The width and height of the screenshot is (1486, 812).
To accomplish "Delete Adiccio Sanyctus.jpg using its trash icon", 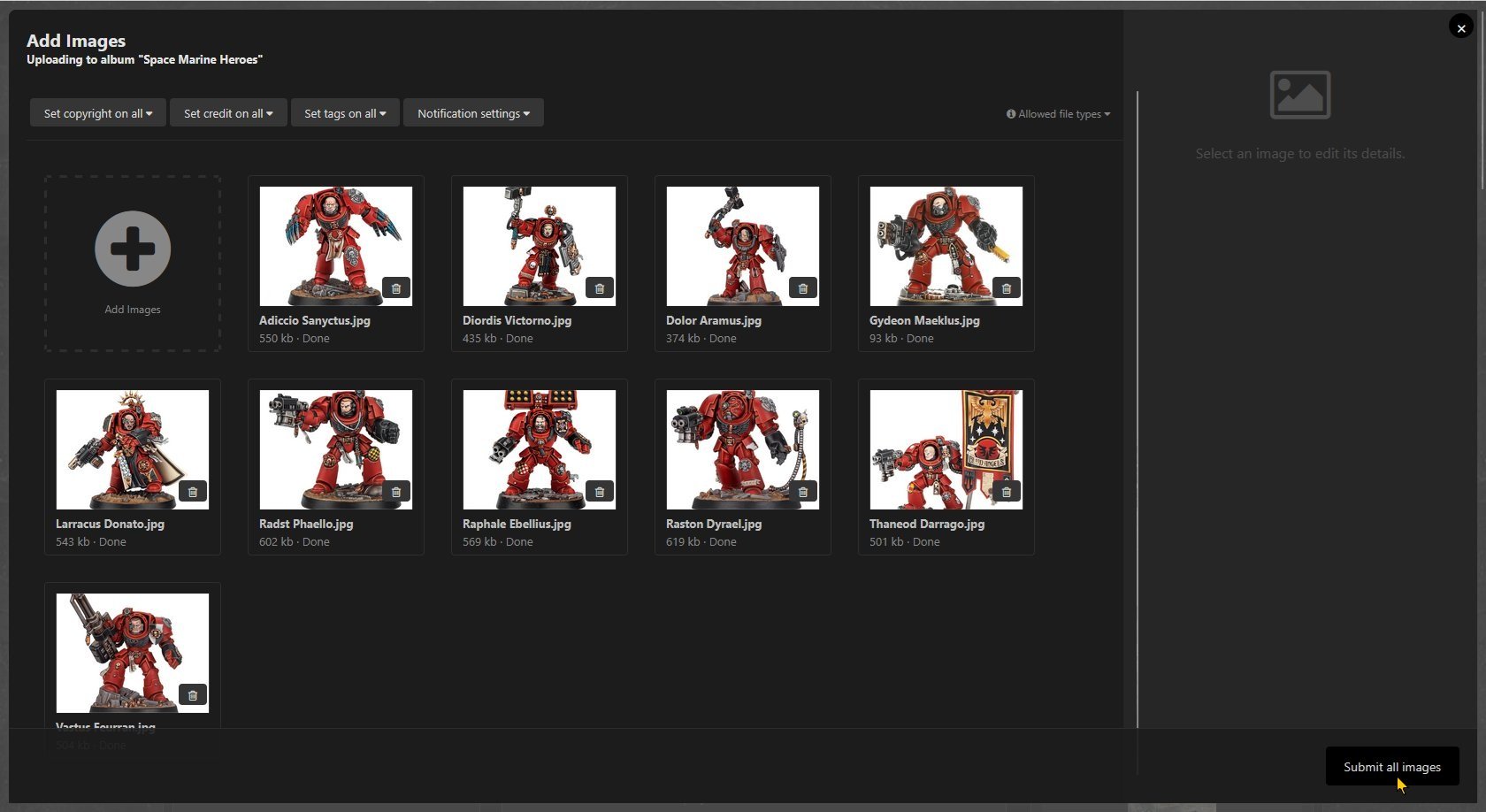I will tap(396, 288).
